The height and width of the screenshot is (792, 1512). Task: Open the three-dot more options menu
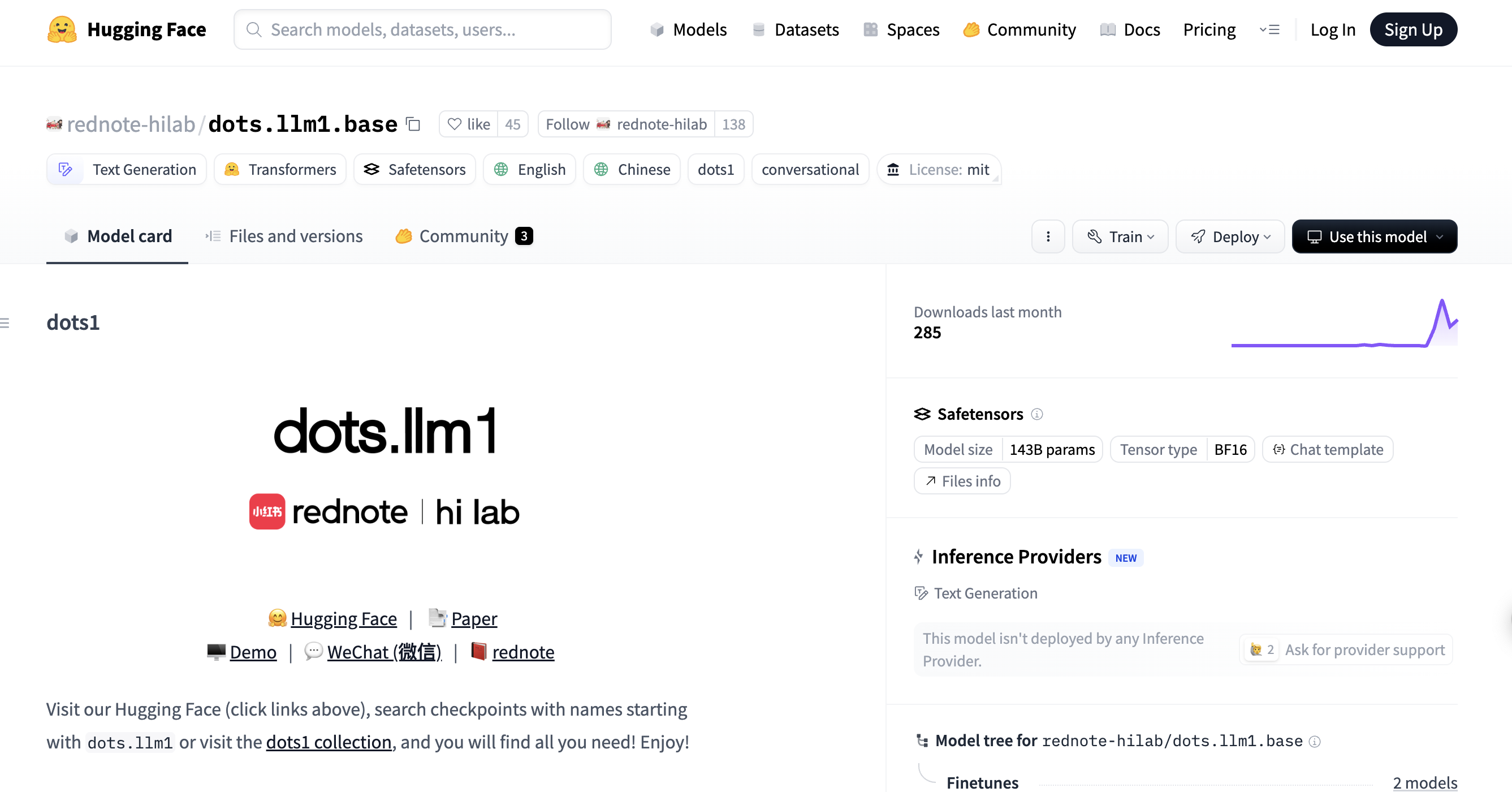(1048, 236)
